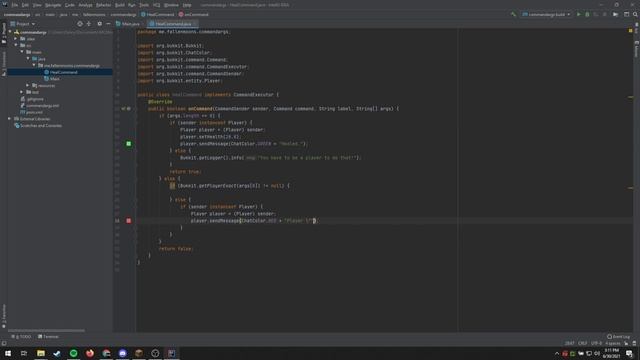Click the implements gutter icon beside onCommand
Screen dimensions: 640x360
123,109
